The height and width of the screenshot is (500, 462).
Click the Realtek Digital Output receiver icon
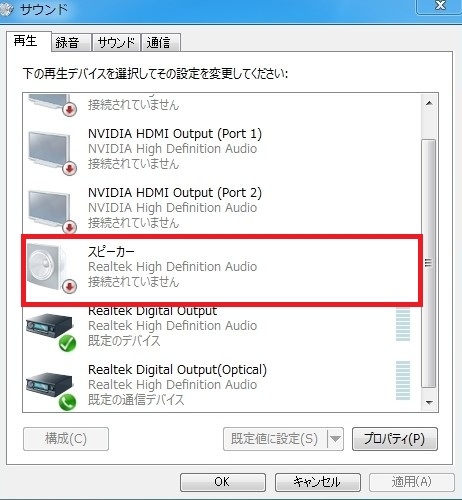click(49, 325)
